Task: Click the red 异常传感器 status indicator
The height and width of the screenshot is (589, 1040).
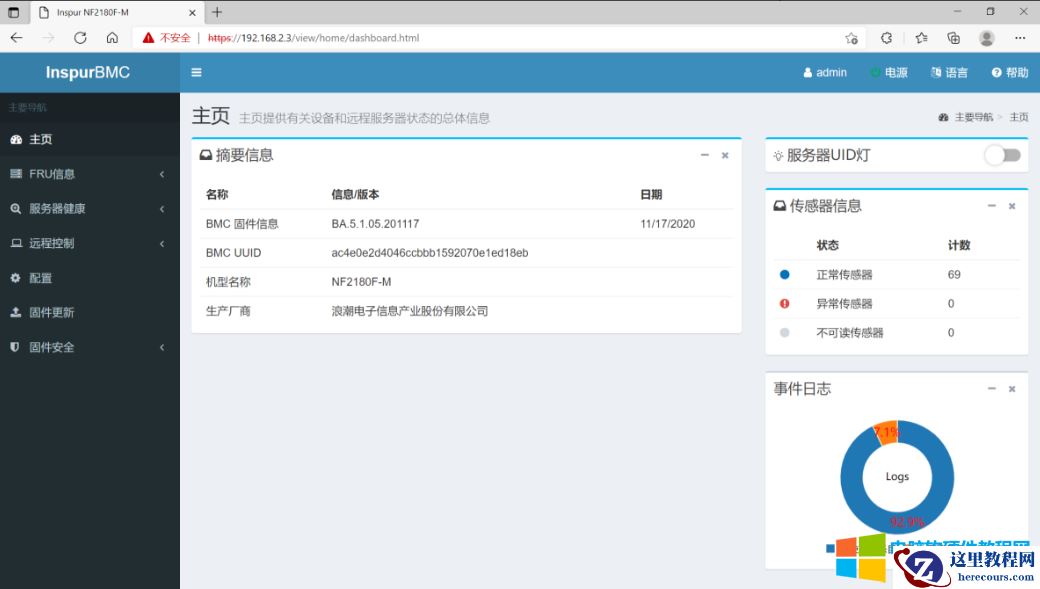Action: 783,303
